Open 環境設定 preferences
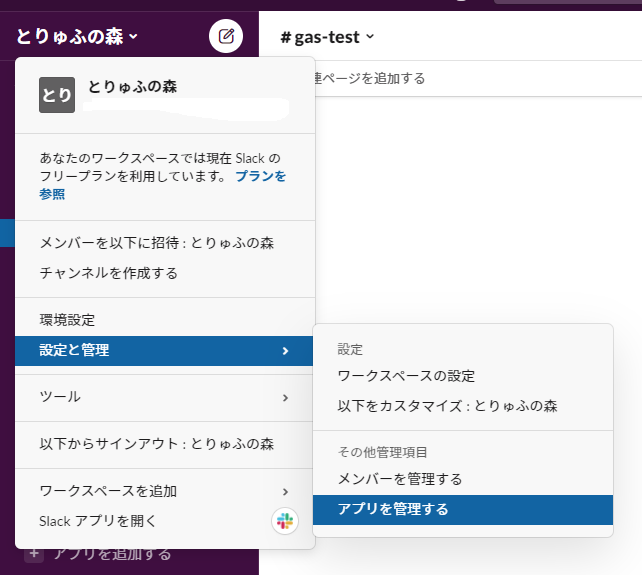 165,320
